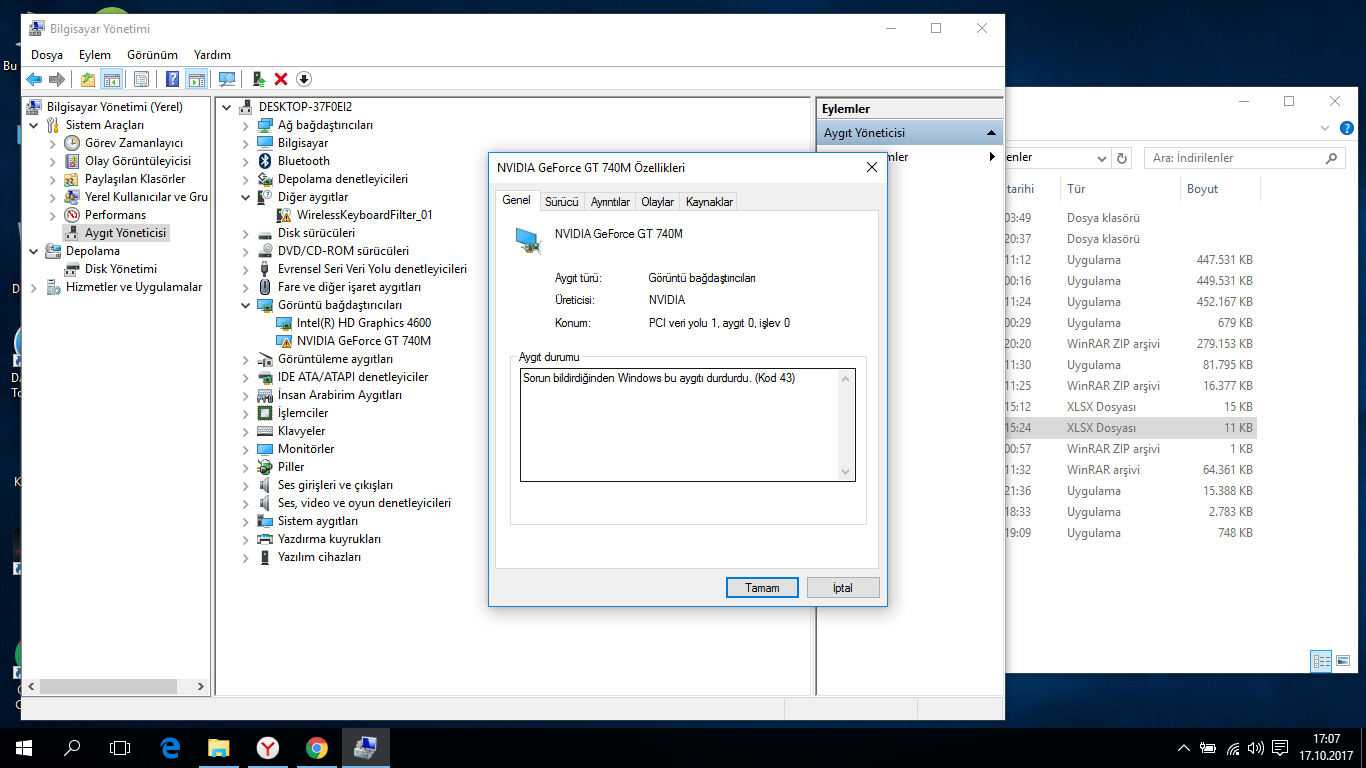Collapse the Sistem Araçları tree node
1366x768 pixels.
coord(35,125)
